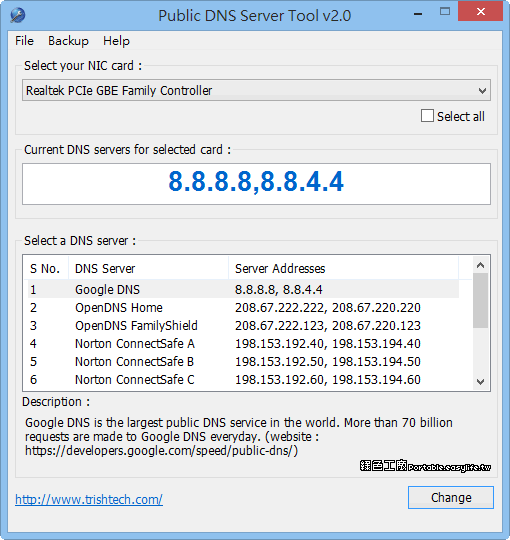This screenshot has width=510, height=540.
Task: Click the DNS Server column header
Action: (148, 268)
